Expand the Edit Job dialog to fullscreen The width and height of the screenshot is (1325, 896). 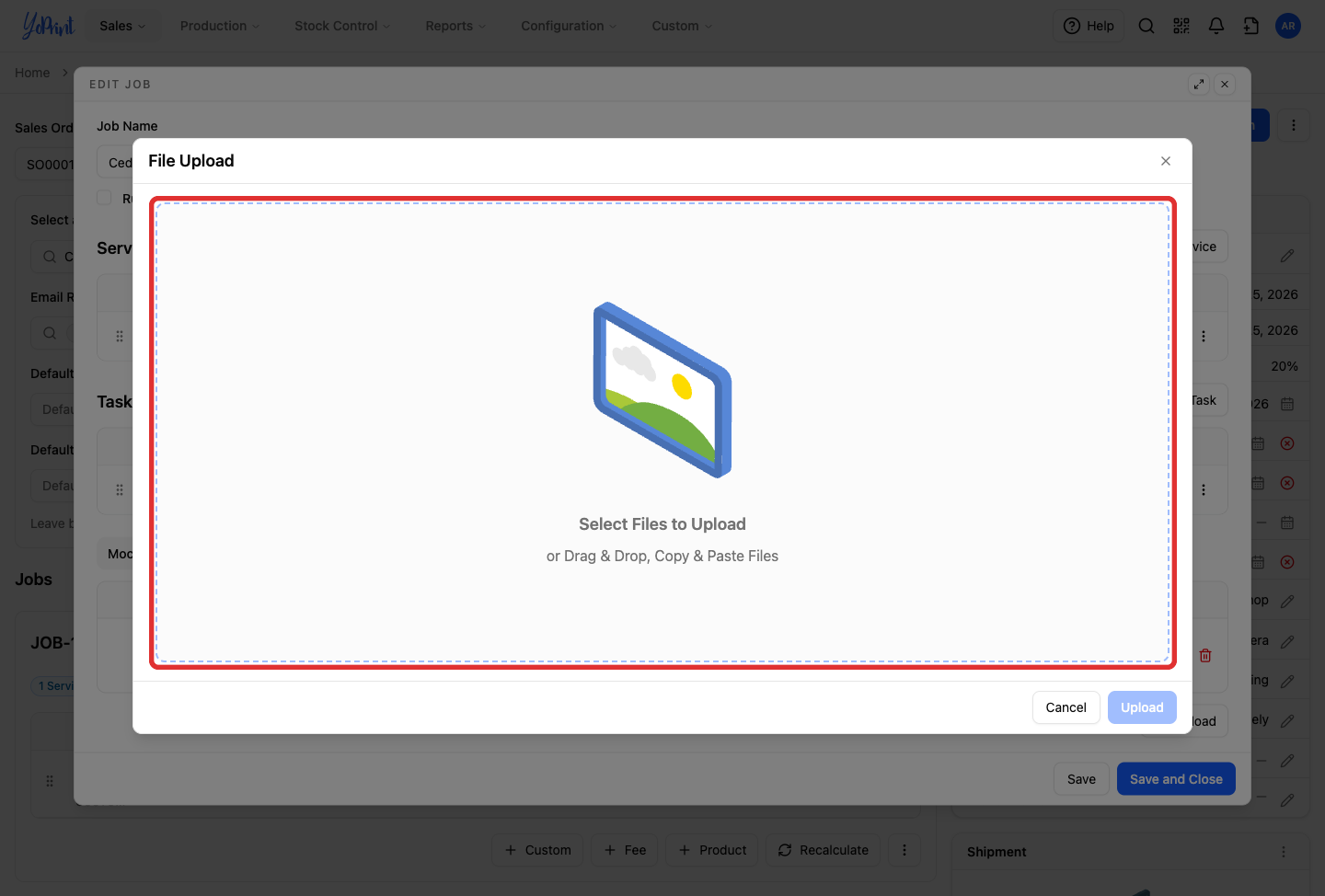click(1199, 84)
